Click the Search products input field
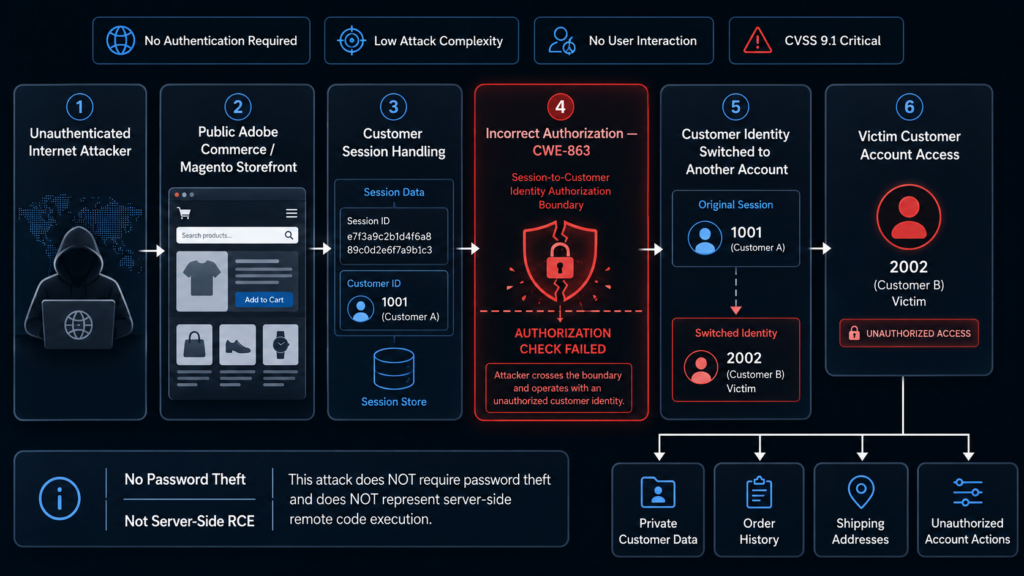 click(x=237, y=235)
